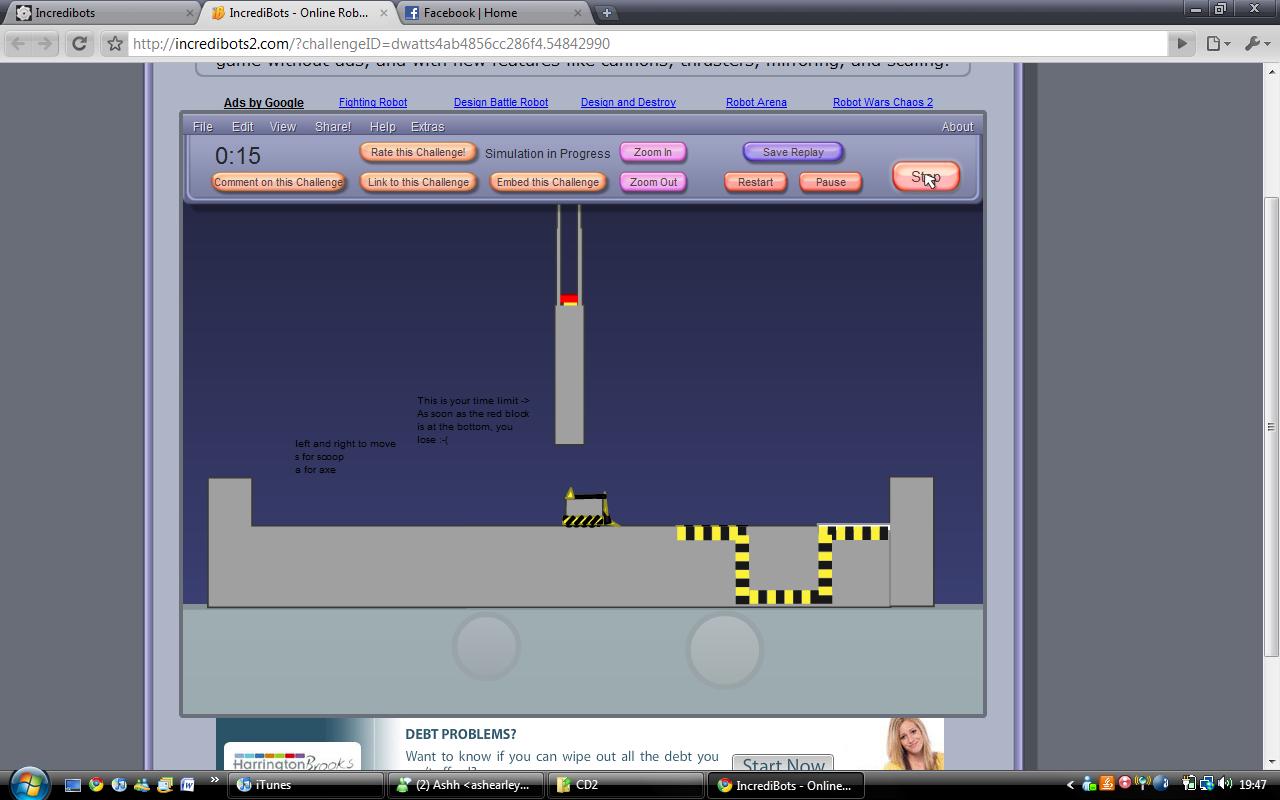
Task: Open the Design Battle Robot ad link
Action: (x=501, y=102)
